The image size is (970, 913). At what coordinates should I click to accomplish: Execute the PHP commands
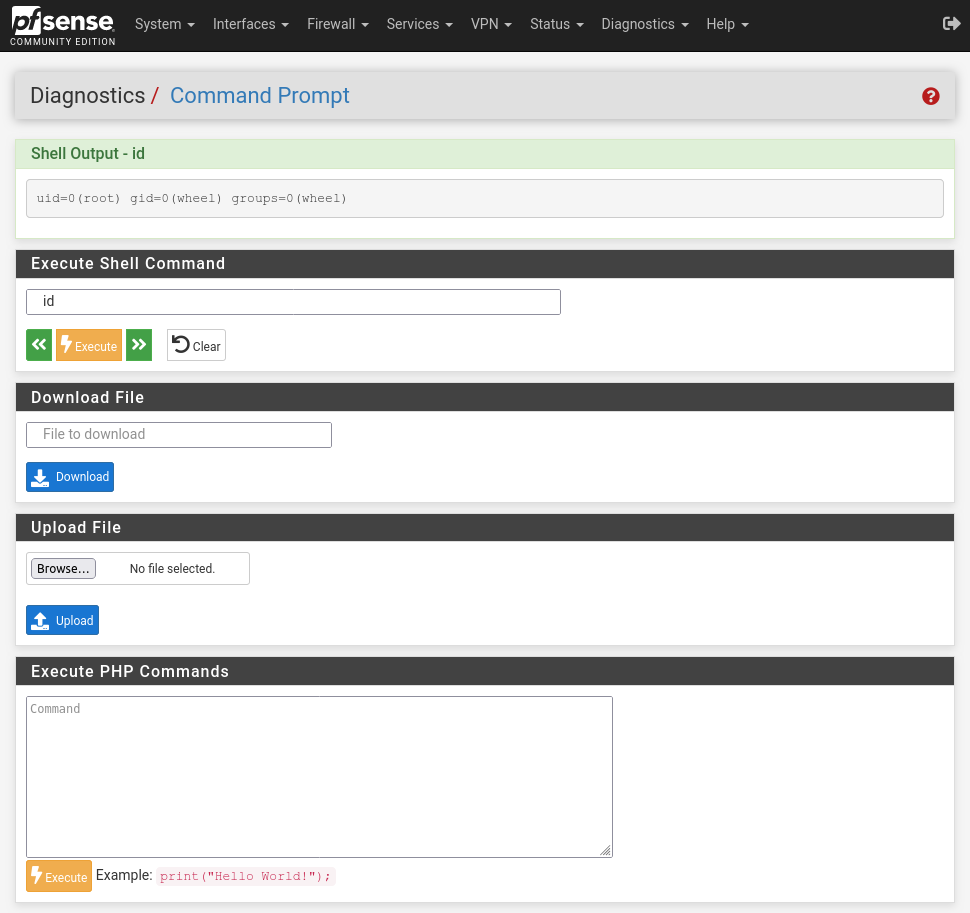tap(59, 876)
